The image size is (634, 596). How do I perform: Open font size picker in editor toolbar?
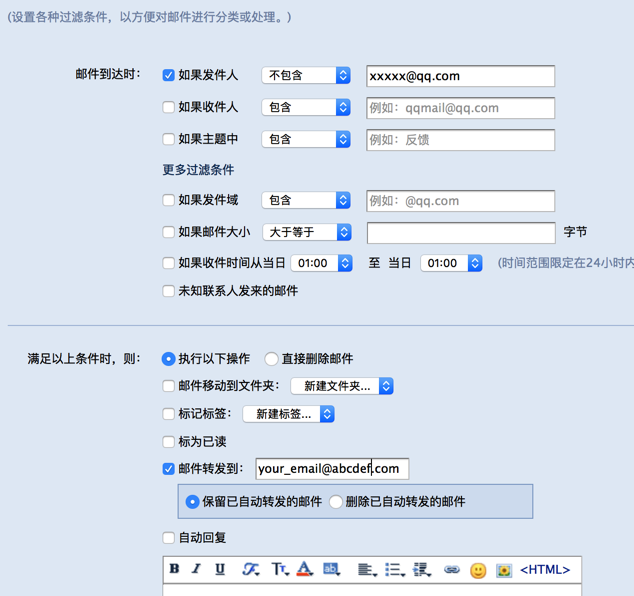coord(280,569)
